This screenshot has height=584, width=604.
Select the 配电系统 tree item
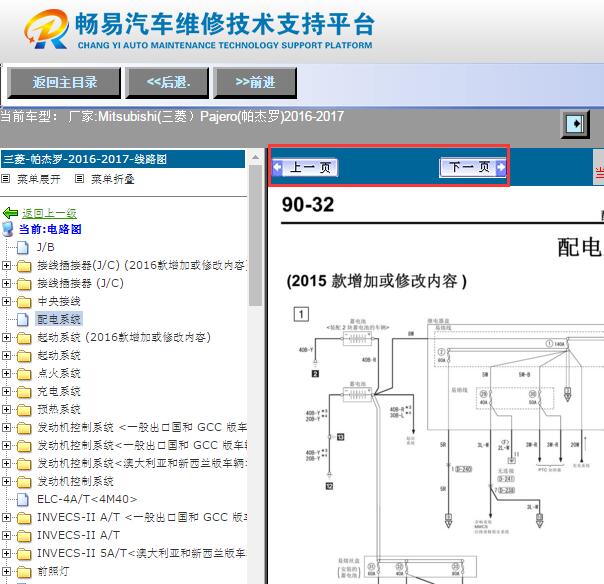(59, 319)
